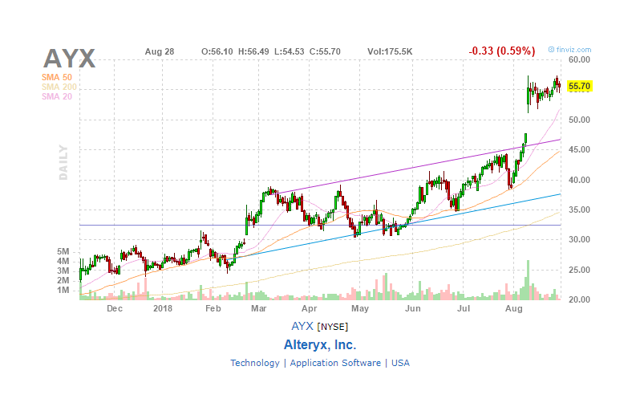
Task: Click the DAILY timeframe label
Action: click(x=63, y=162)
